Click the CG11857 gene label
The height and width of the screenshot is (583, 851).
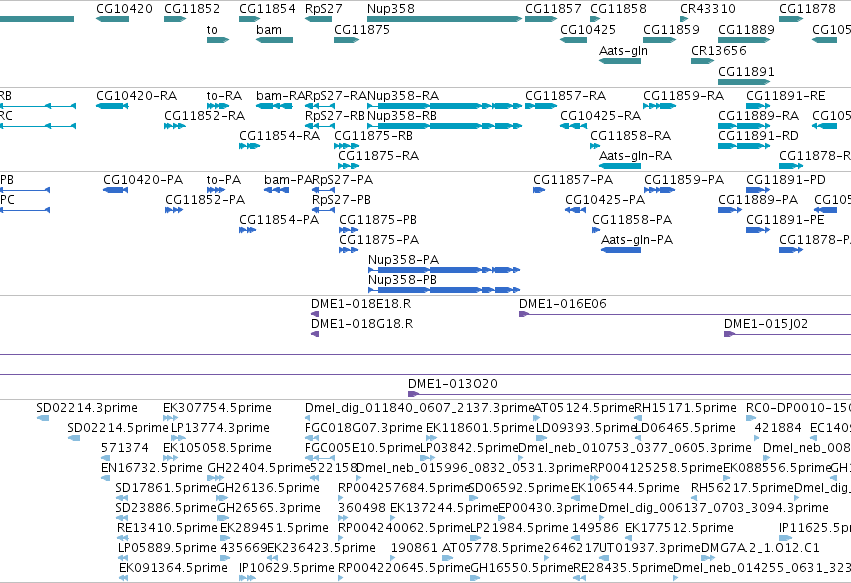click(x=553, y=9)
